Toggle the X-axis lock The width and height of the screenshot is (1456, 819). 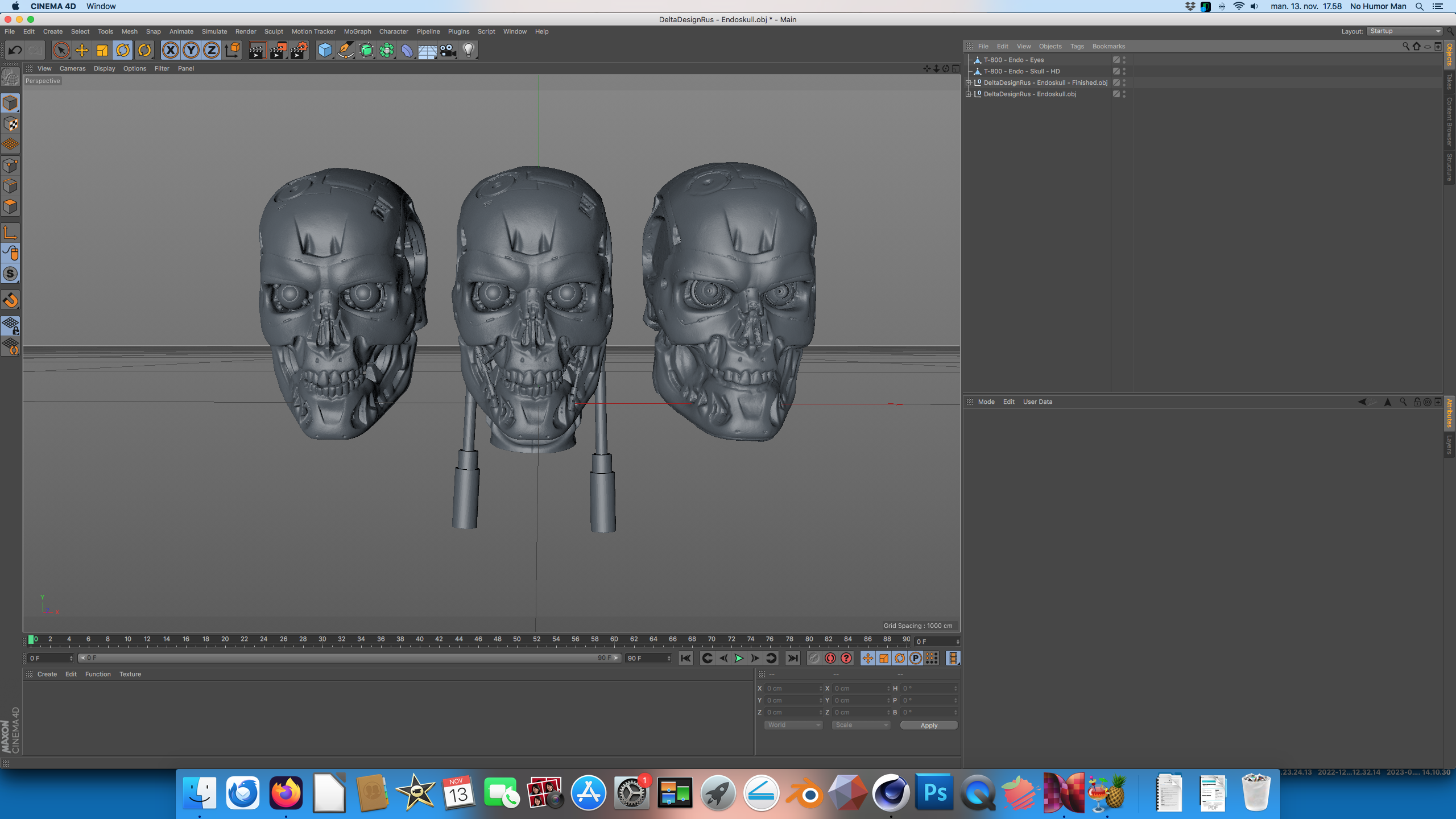[x=170, y=50]
